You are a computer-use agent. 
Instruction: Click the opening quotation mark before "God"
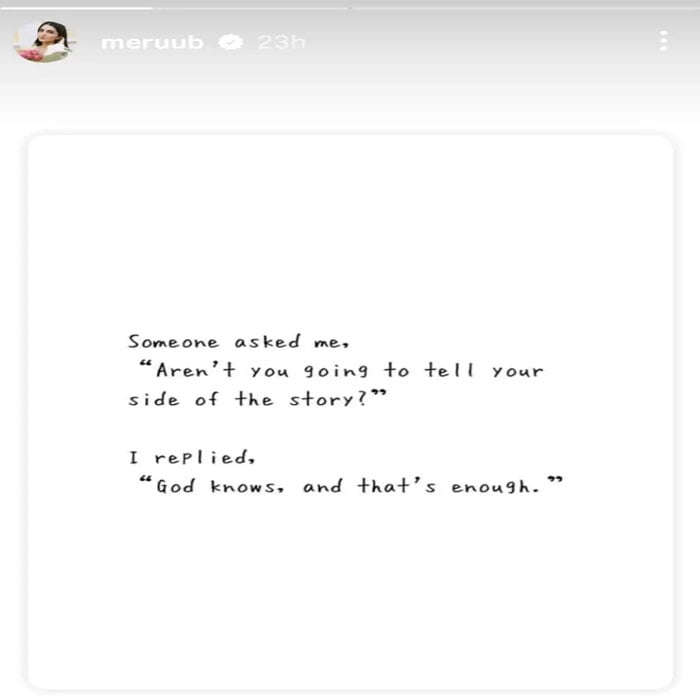coord(146,480)
